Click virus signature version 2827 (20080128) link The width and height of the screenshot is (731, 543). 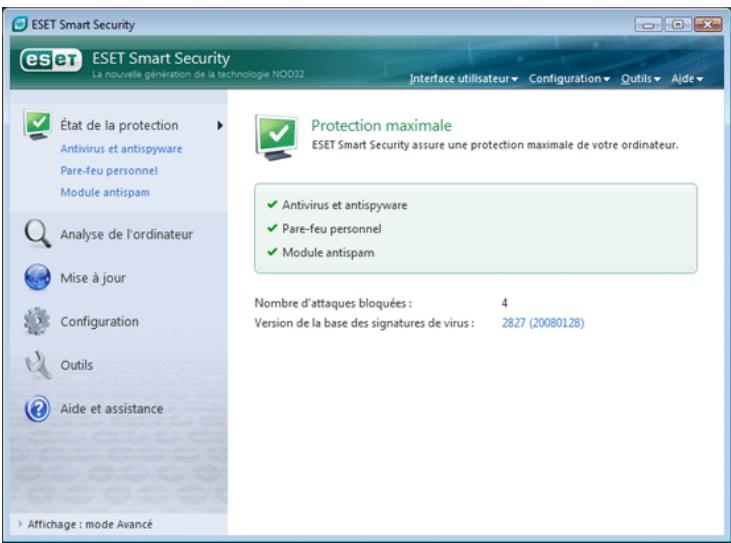coord(543,323)
